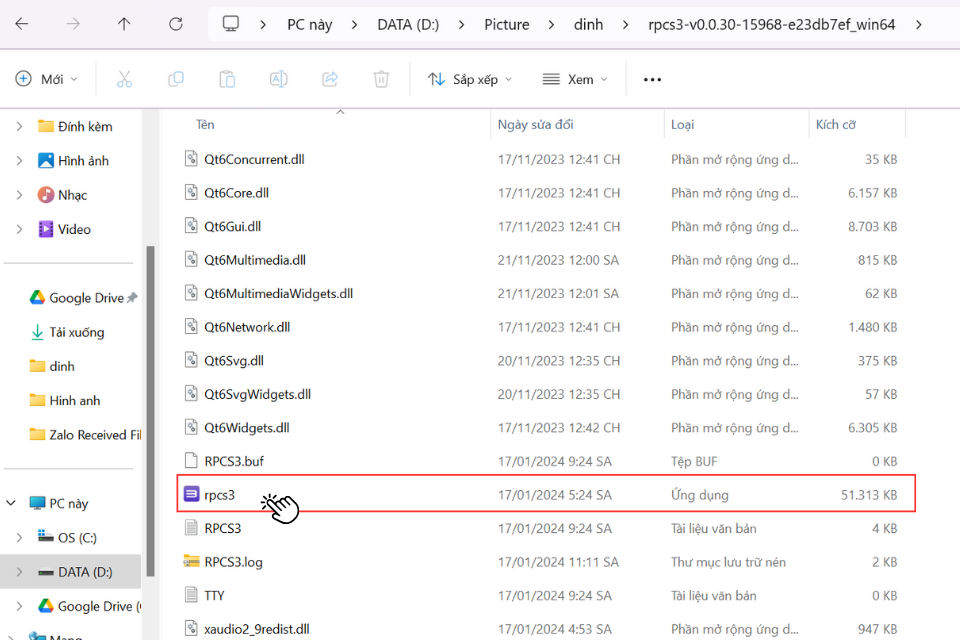Select the Qt6Core.dll file
The image size is (960, 640).
pyautogui.click(x=541, y=193)
